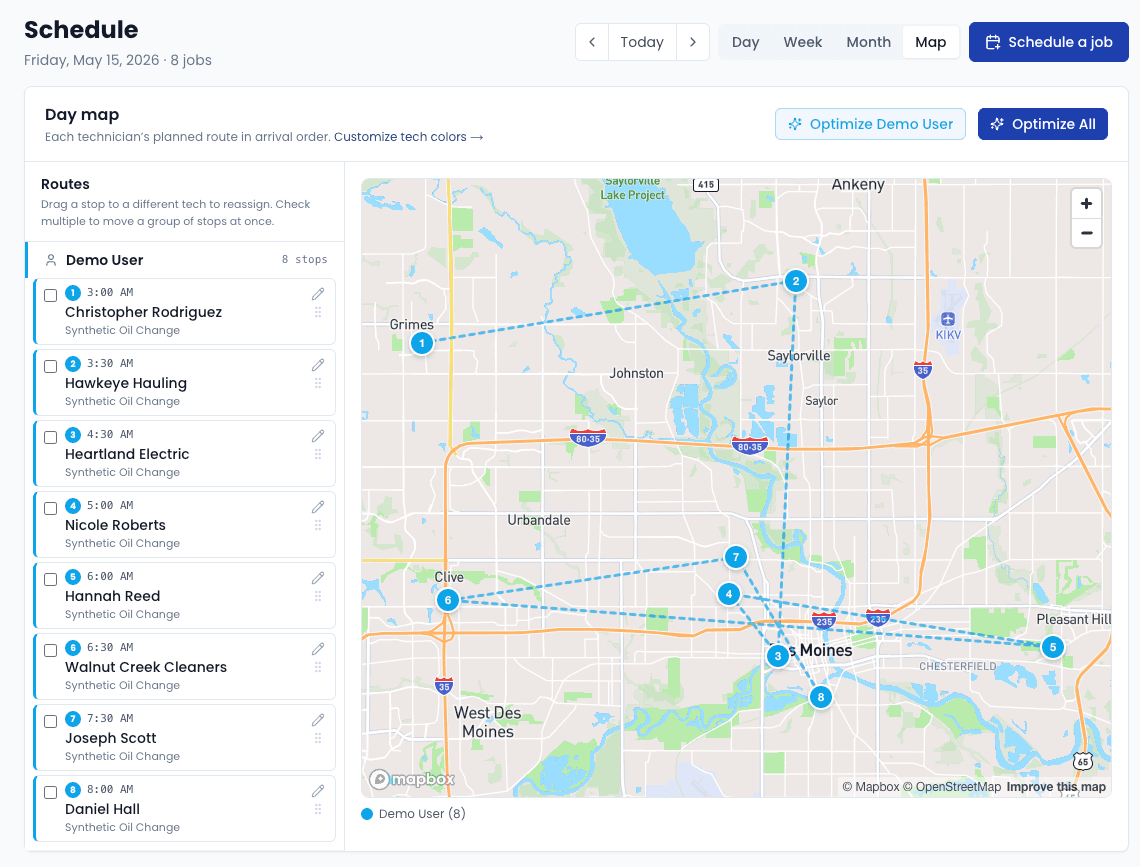Click Improve this map link

pyautogui.click(x=1056, y=787)
